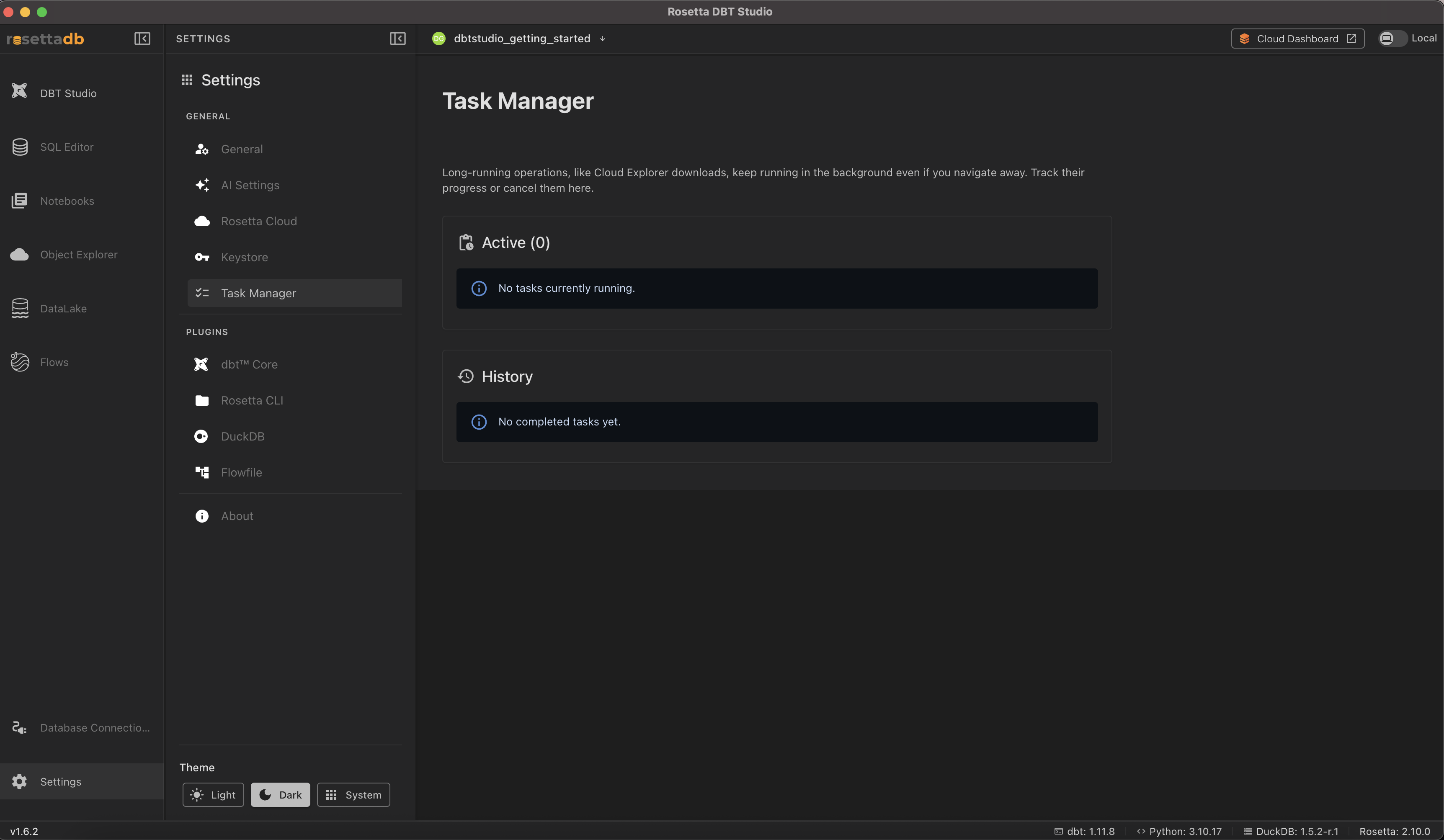Select AI Settings menu item
The height and width of the screenshot is (840, 1444).
point(294,185)
